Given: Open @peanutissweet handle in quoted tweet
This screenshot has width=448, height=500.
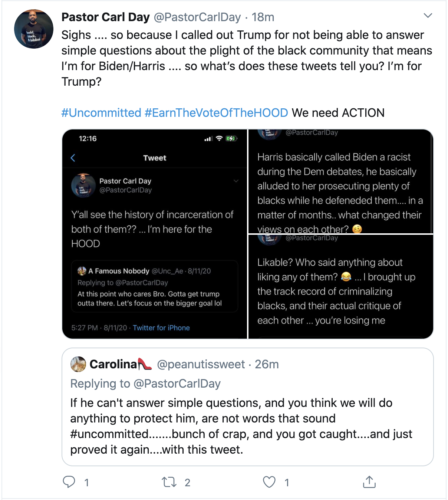Looking at the screenshot, I should pos(201,364).
